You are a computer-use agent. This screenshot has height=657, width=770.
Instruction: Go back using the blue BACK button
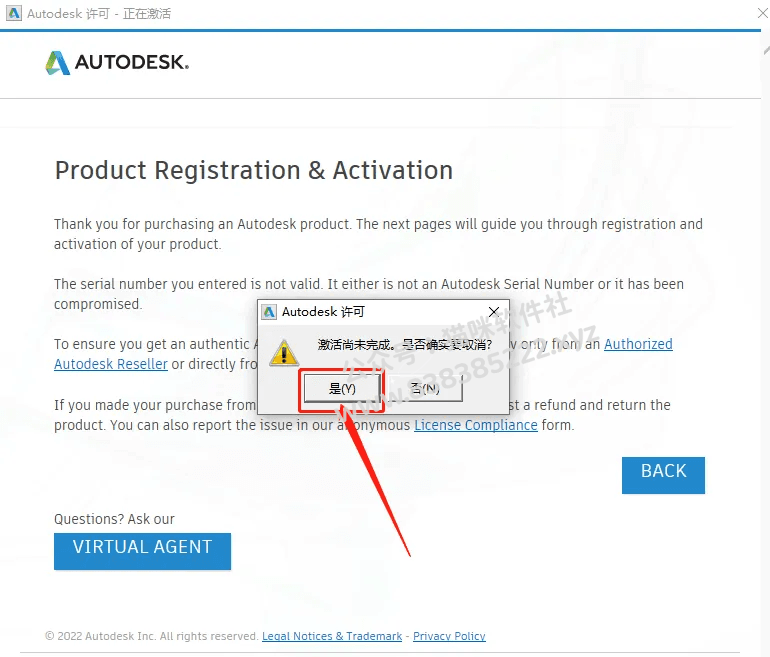(x=663, y=475)
